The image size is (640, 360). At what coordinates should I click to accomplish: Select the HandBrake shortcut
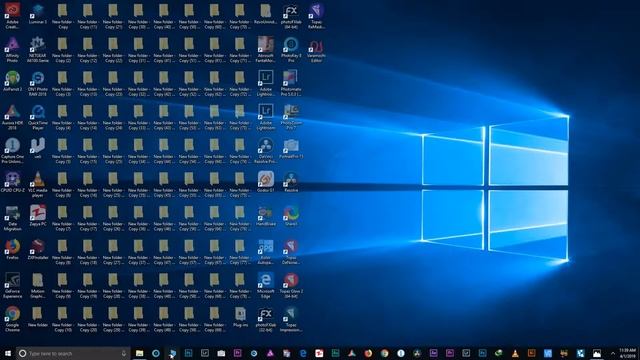coord(266,216)
